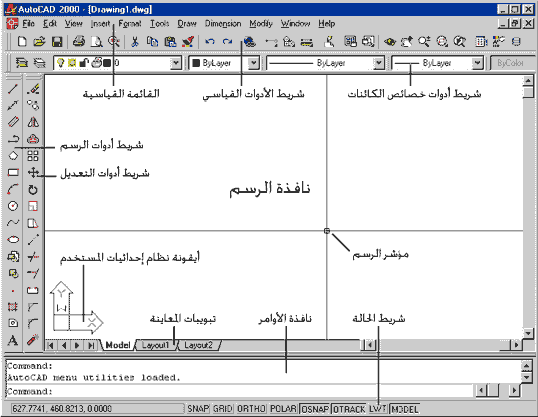This screenshot has width=538, height=417.
Task: Toggle ORTHO mode in status bar
Action: click(251, 409)
